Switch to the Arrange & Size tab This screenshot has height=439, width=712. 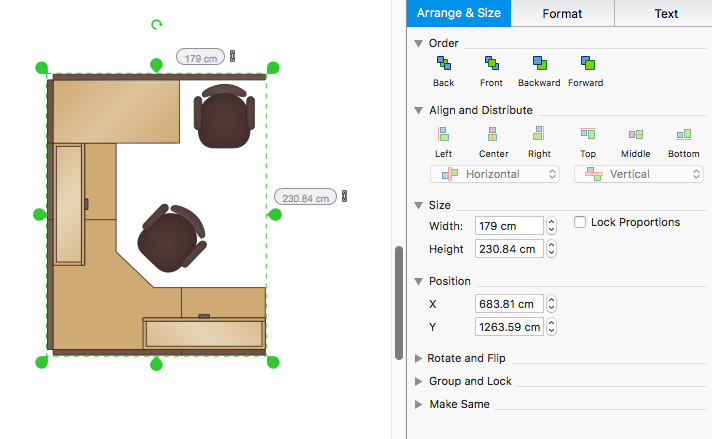[x=459, y=13]
